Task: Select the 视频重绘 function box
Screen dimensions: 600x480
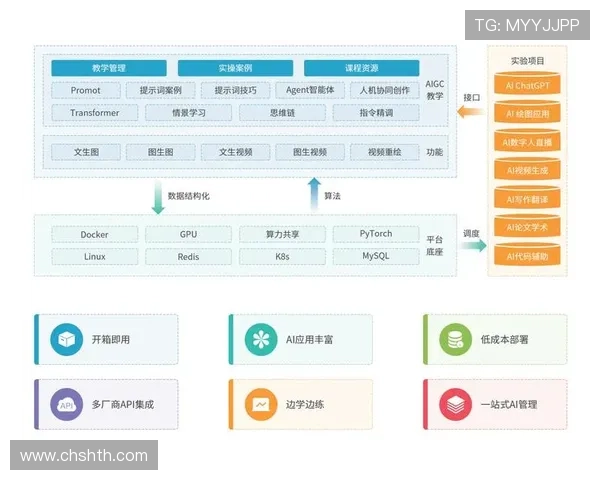Action: click(385, 152)
